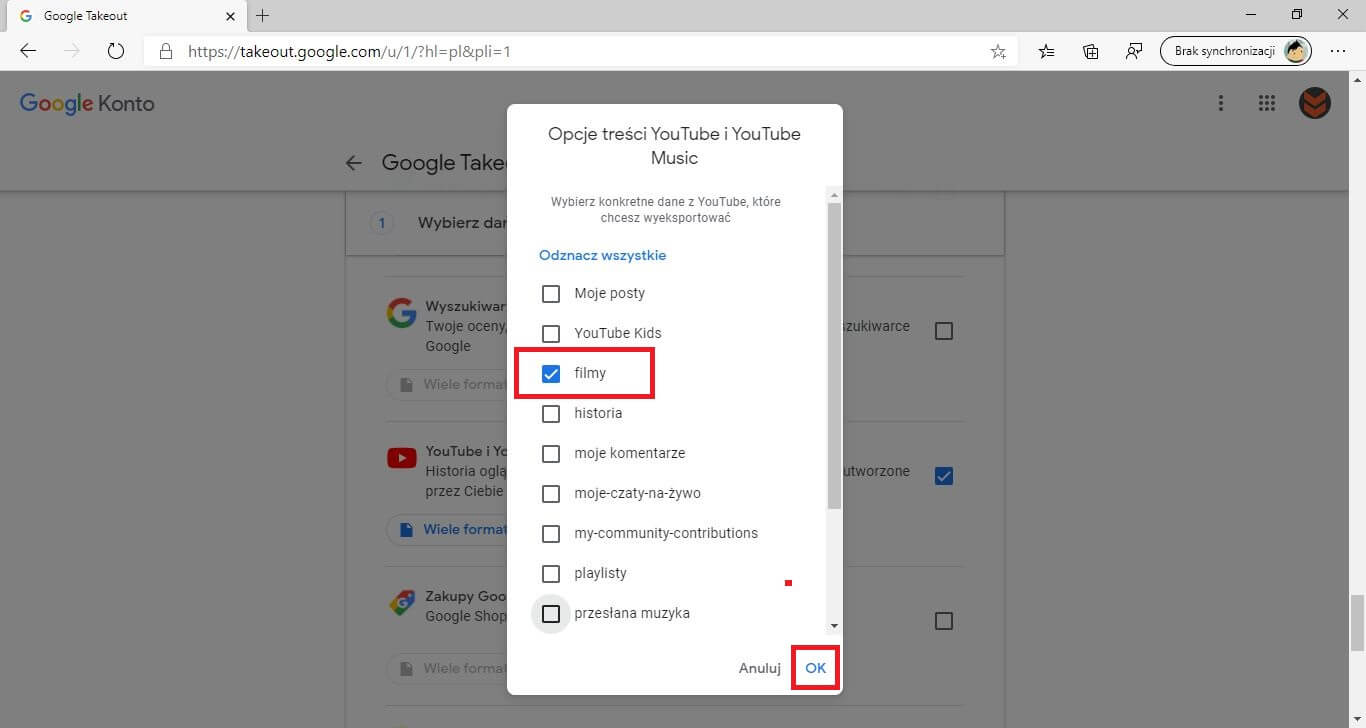Click the filmy label text
The image size is (1366, 728).
coord(590,373)
